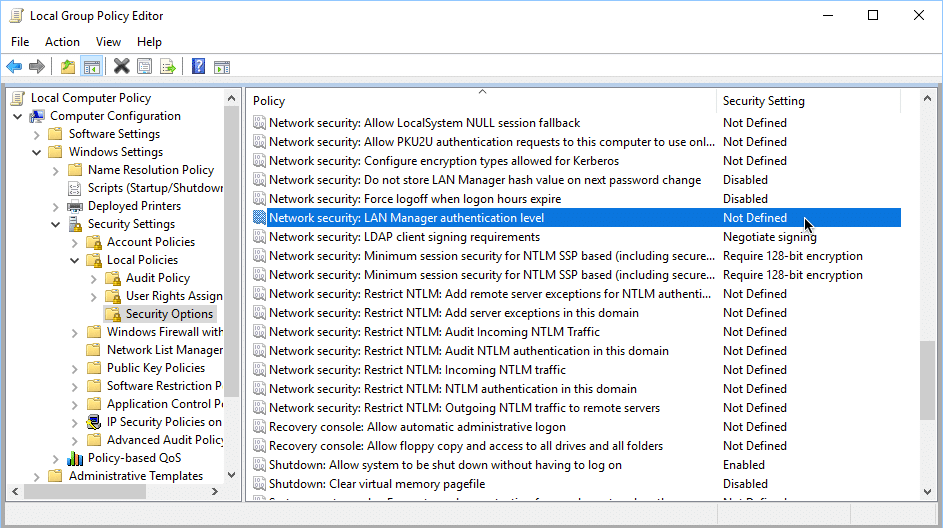Open the View menu
943x528 pixels.
click(x=108, y=41)
